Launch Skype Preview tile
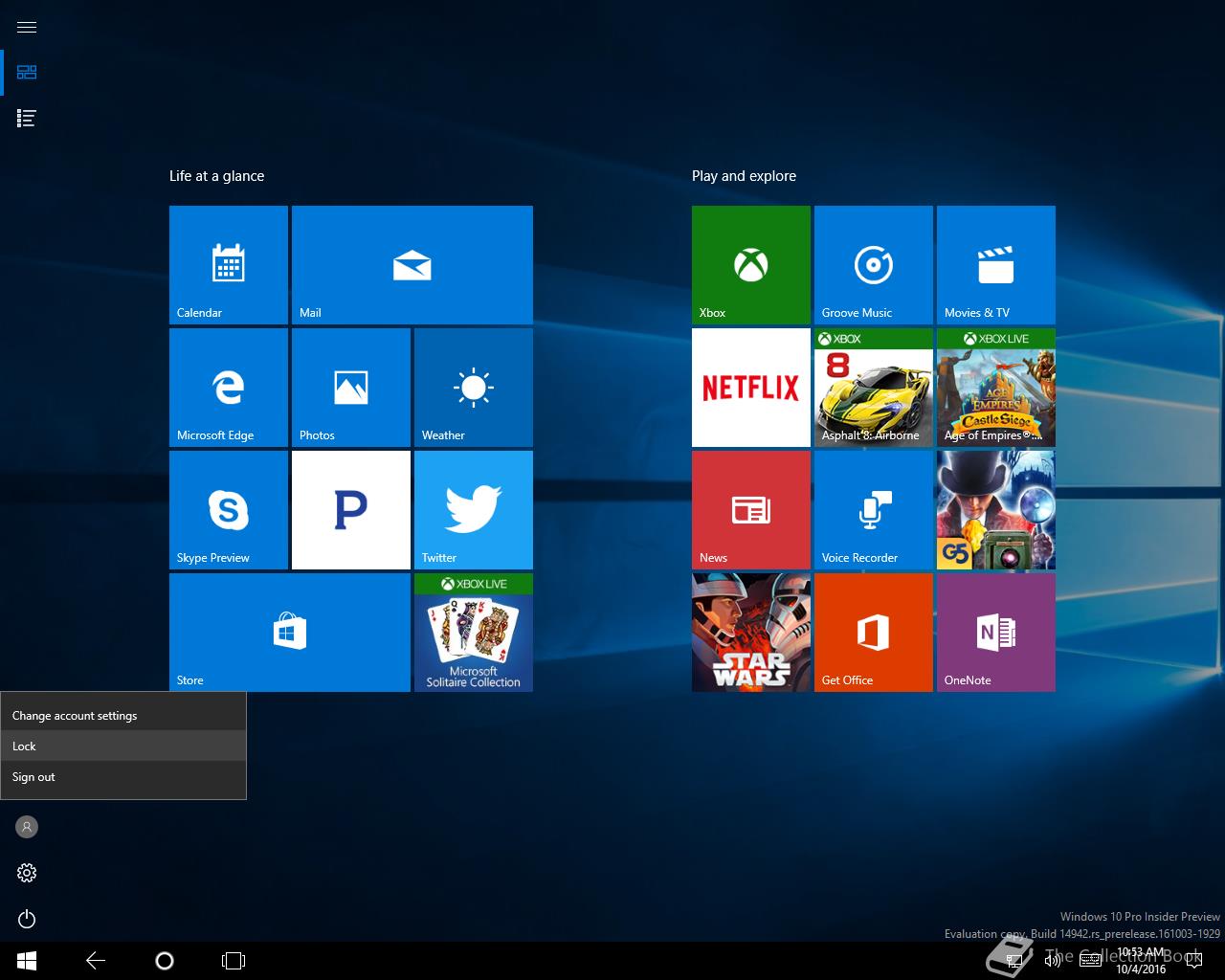This screenshot has height=980, width=1225. click(x=229, y=510)
